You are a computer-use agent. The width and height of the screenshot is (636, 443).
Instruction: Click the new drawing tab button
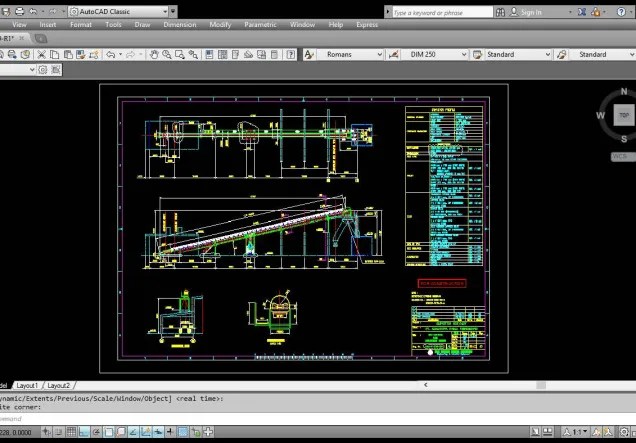[40, 39]
